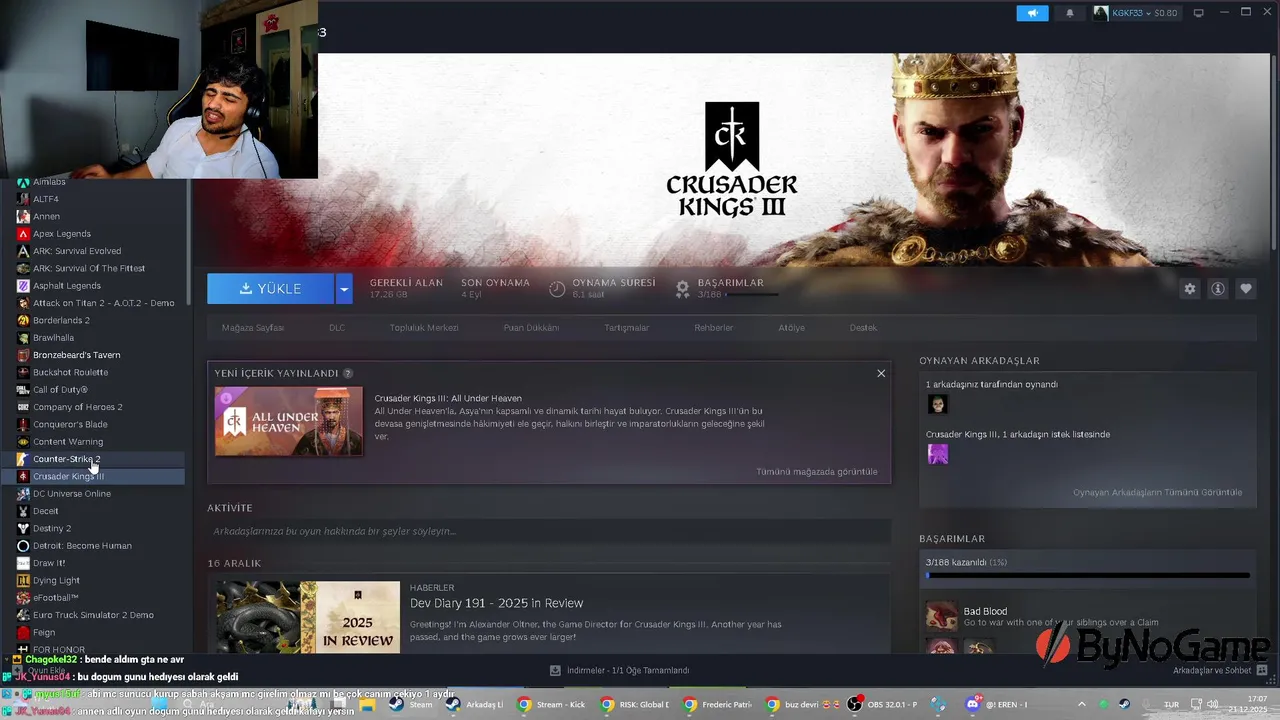Screen dimensions: 1280x720
Task: Open the Rehberler tab
Action: click(x=714, y=328)
